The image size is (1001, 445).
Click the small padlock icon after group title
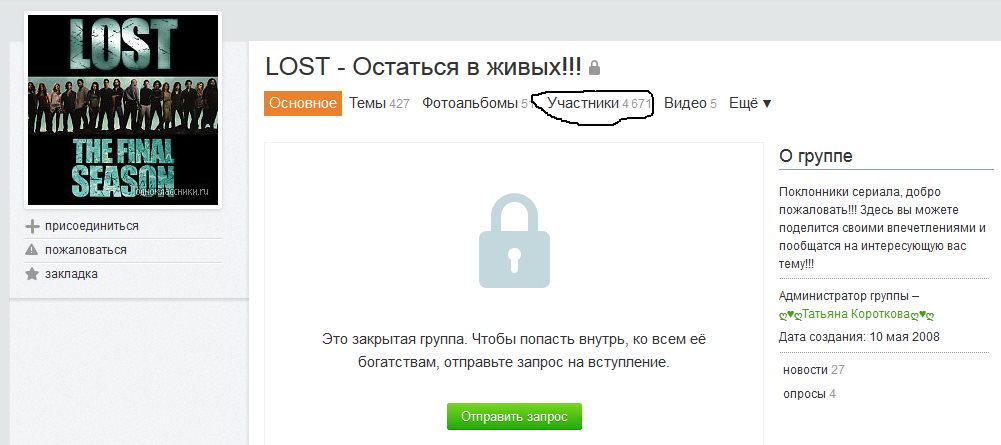(594, 67)
